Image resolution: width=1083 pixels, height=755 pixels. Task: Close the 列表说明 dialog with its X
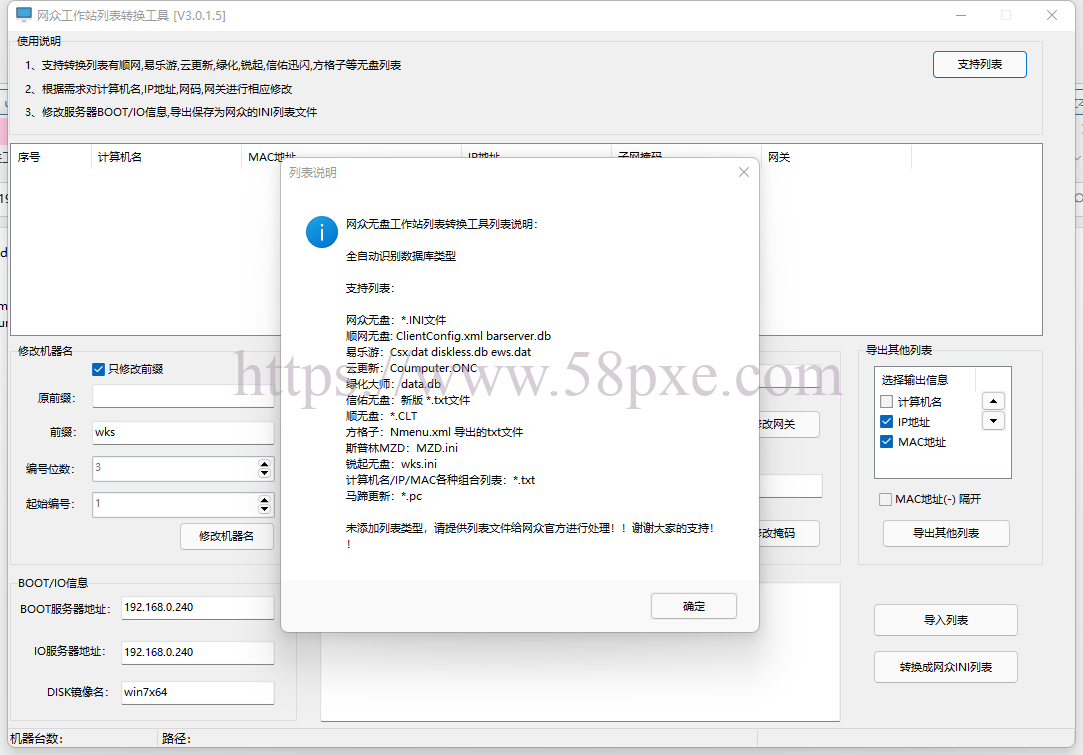click(x=744, y=172)
